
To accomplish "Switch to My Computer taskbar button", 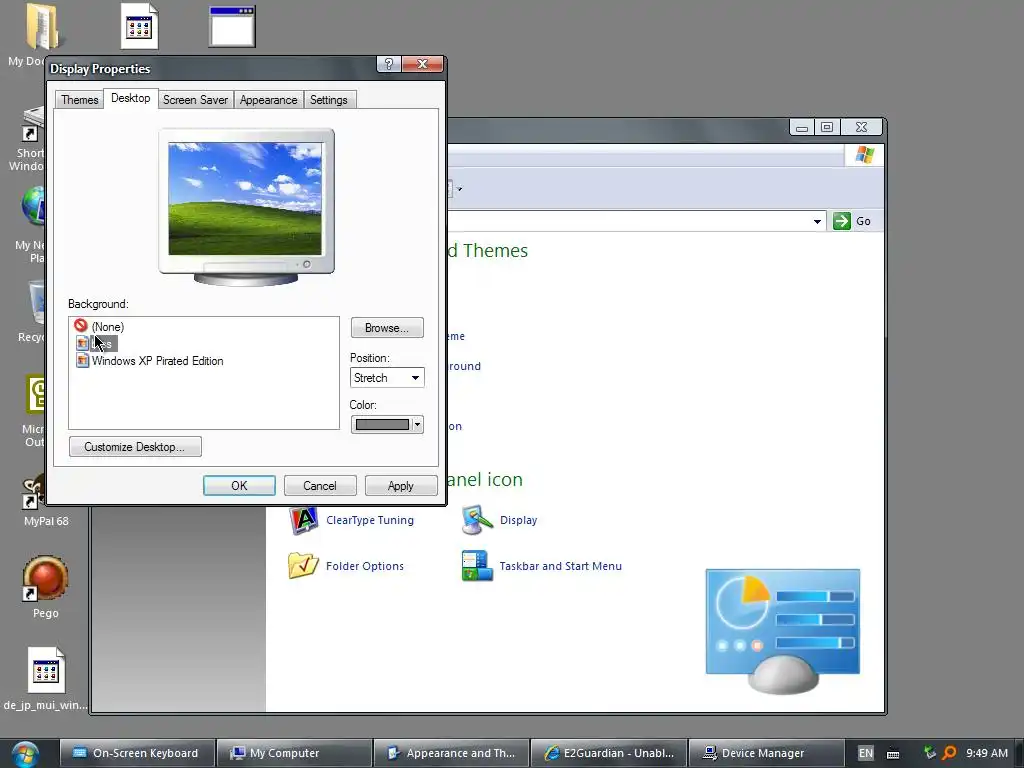I will tap(294, 753).
